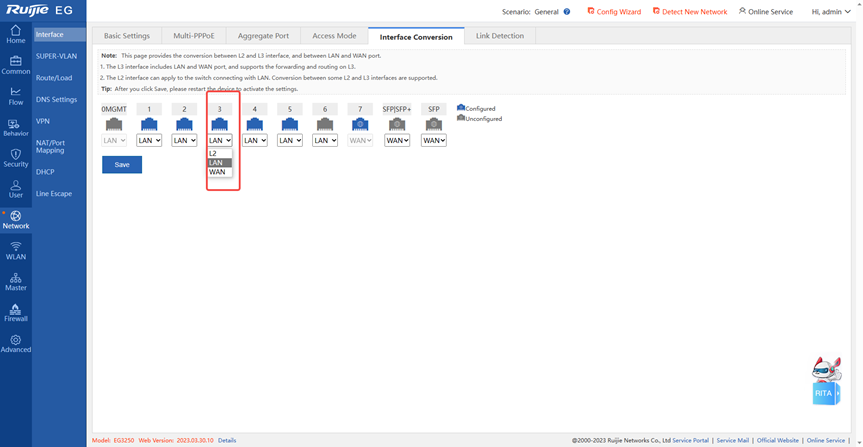
Task: Open the WLAN wireless icon
Action: point(15,250)
